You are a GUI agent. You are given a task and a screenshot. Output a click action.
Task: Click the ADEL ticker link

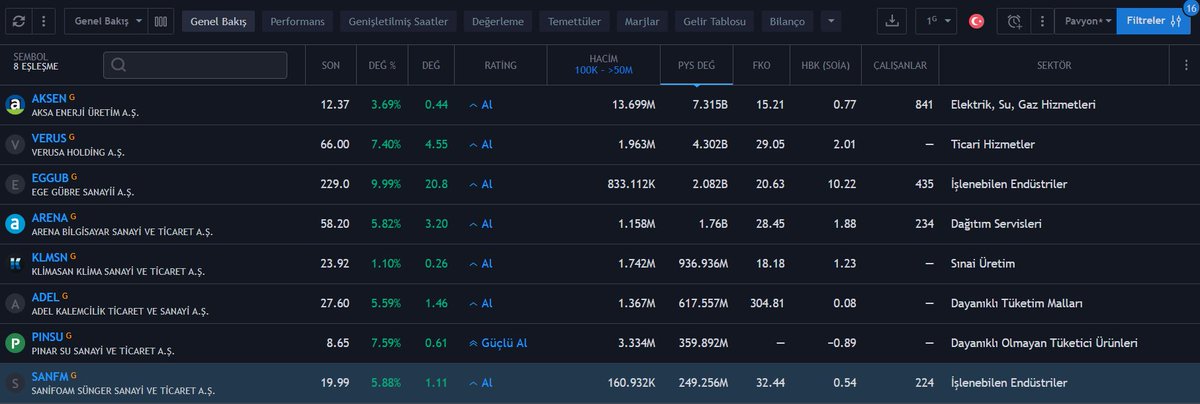[x=46, y=298]
